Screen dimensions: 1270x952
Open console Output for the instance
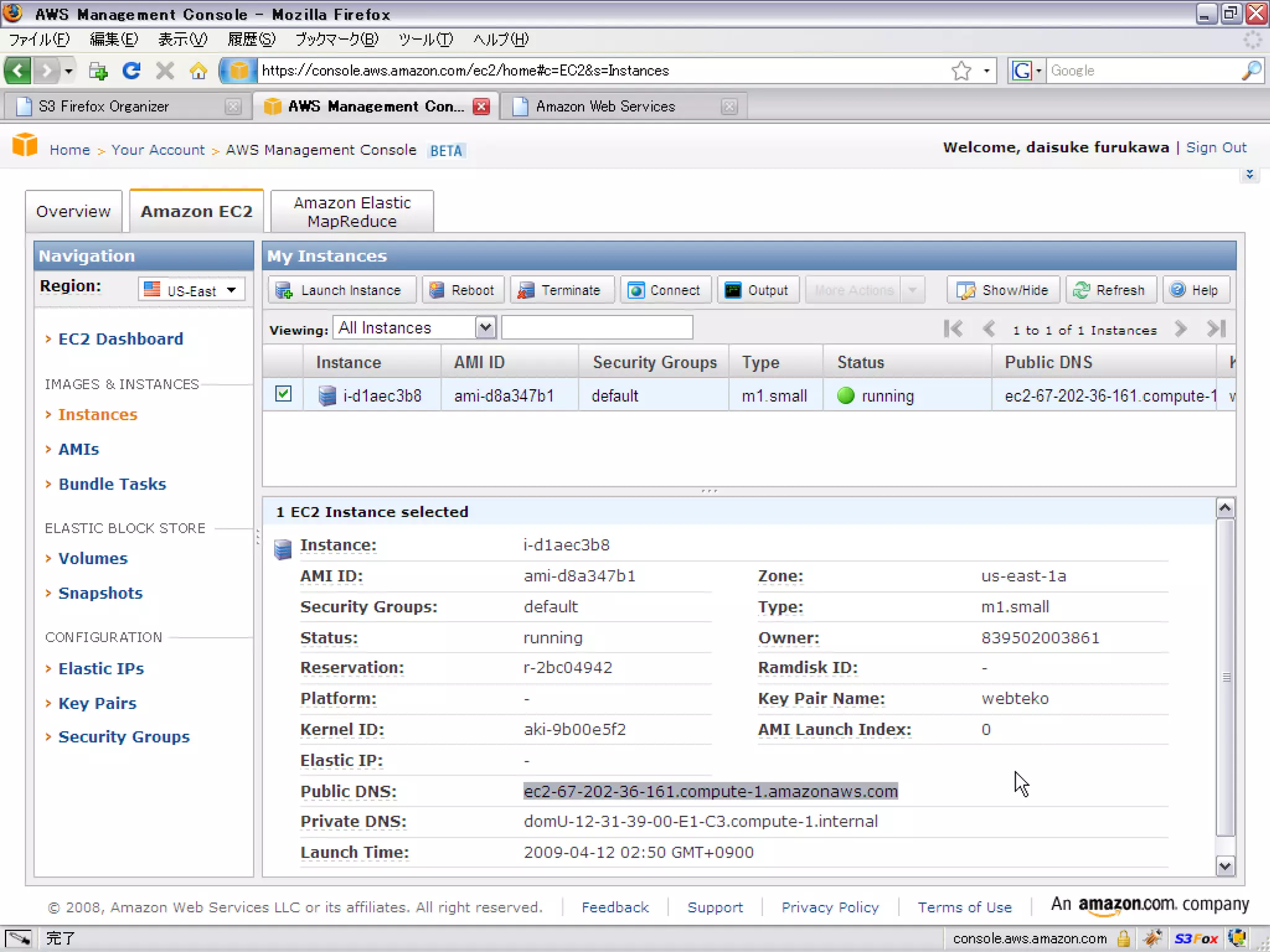[x=757, y=290]
